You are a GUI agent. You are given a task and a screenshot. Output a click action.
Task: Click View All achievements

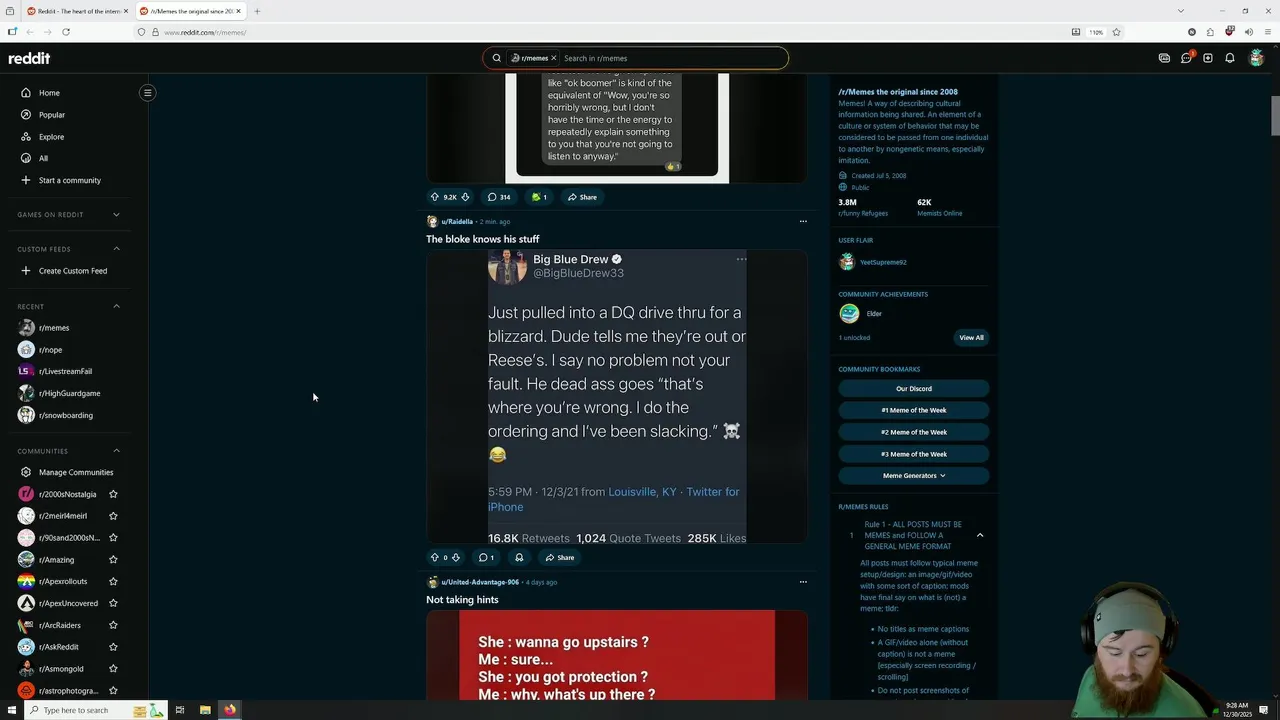[971, 338]
